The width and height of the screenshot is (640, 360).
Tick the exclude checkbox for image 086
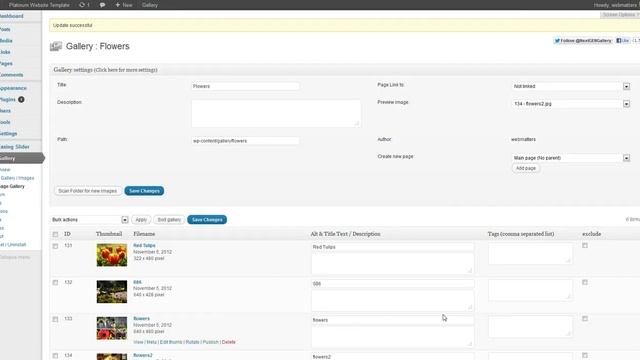[585, 282]
